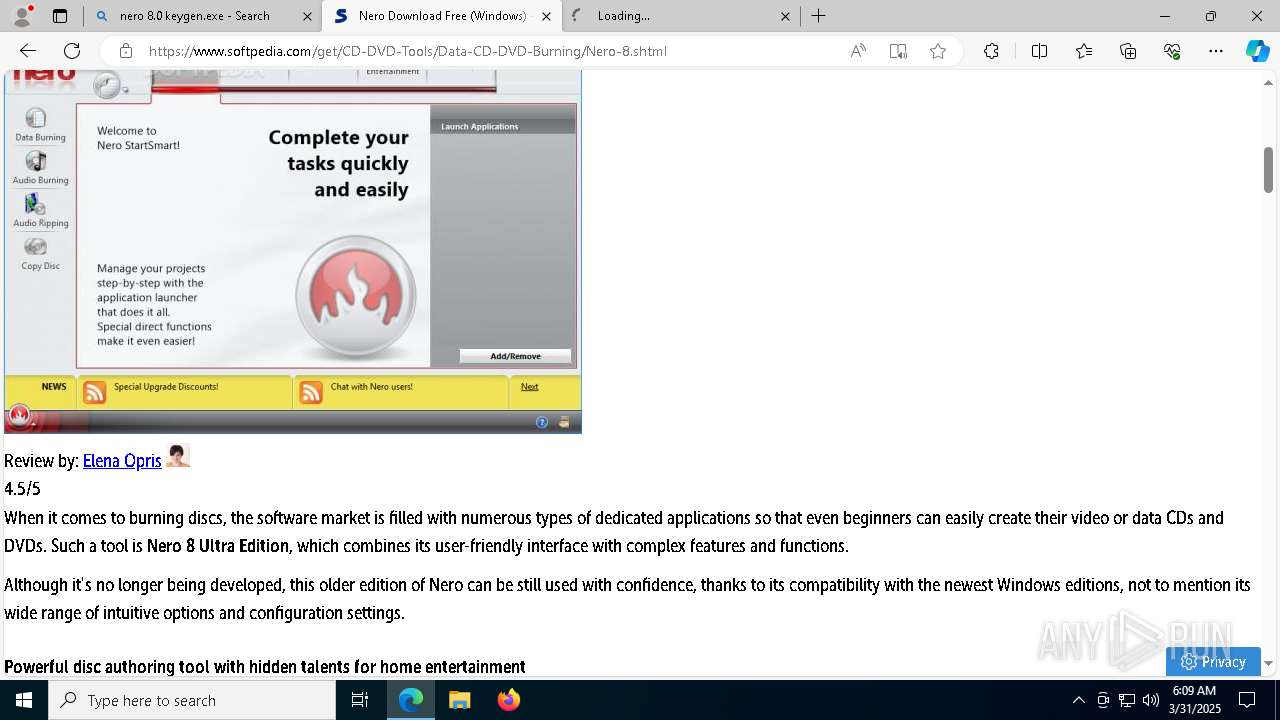Switch to the Loading tab
The height and width of the screenshot is (720, 1280).
(680, 16)
